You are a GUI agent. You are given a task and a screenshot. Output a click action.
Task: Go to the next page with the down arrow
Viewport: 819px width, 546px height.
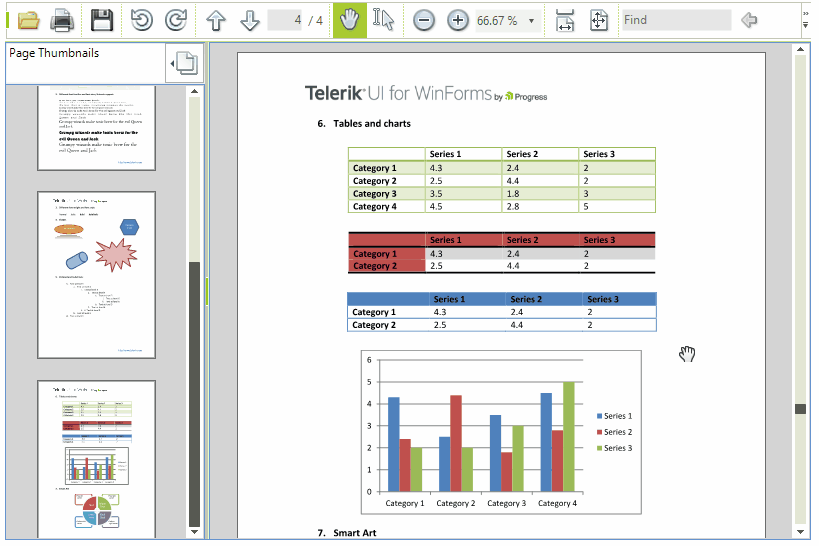pyautogui.click(x=250, y=20)
